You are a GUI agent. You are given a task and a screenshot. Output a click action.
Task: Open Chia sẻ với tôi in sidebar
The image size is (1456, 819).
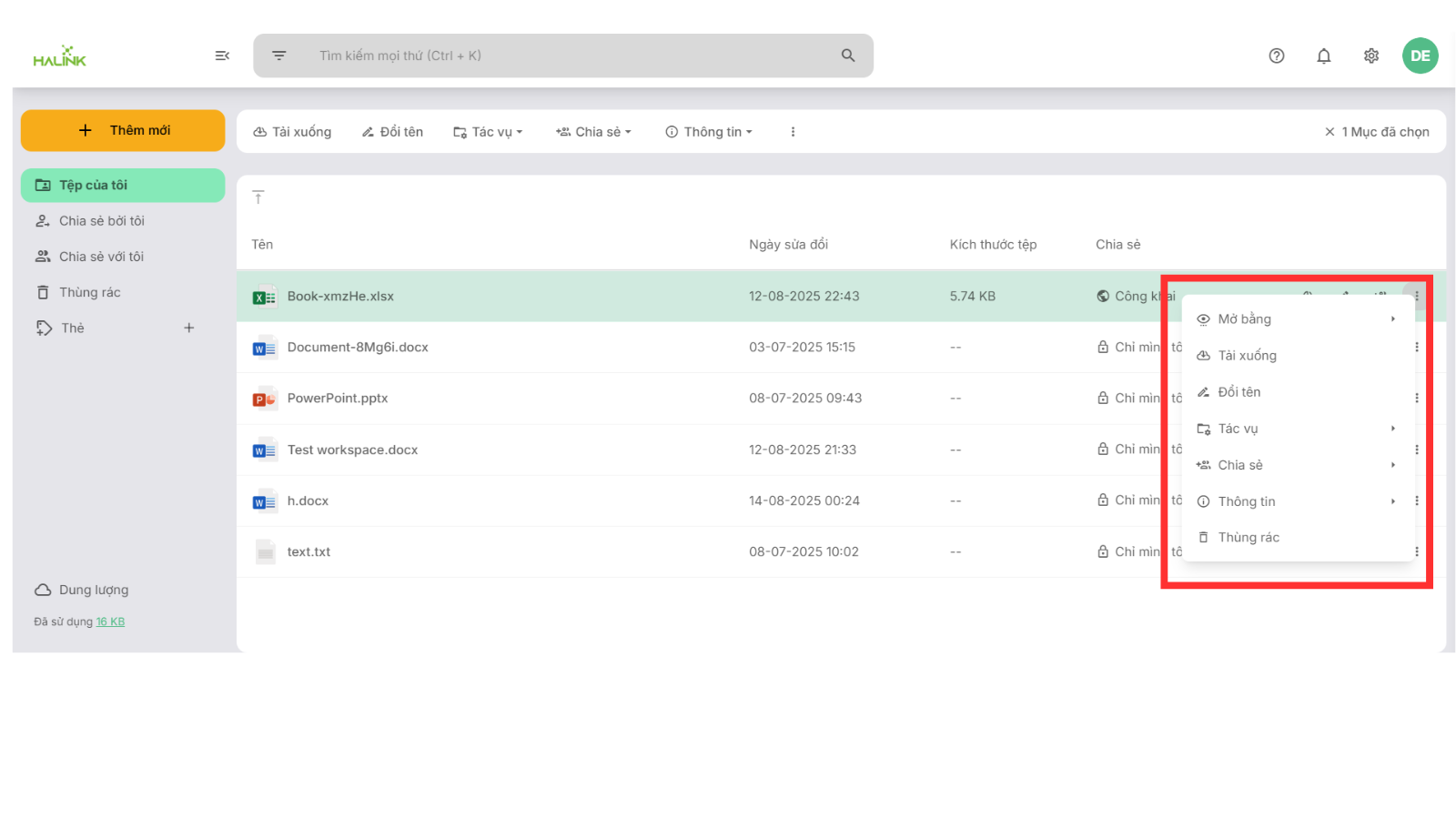point(123,257)
